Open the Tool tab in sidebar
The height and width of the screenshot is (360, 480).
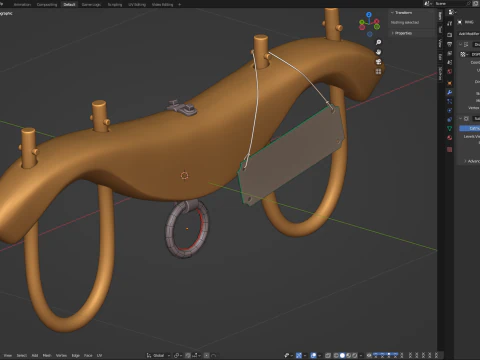(x=440, y=30)
